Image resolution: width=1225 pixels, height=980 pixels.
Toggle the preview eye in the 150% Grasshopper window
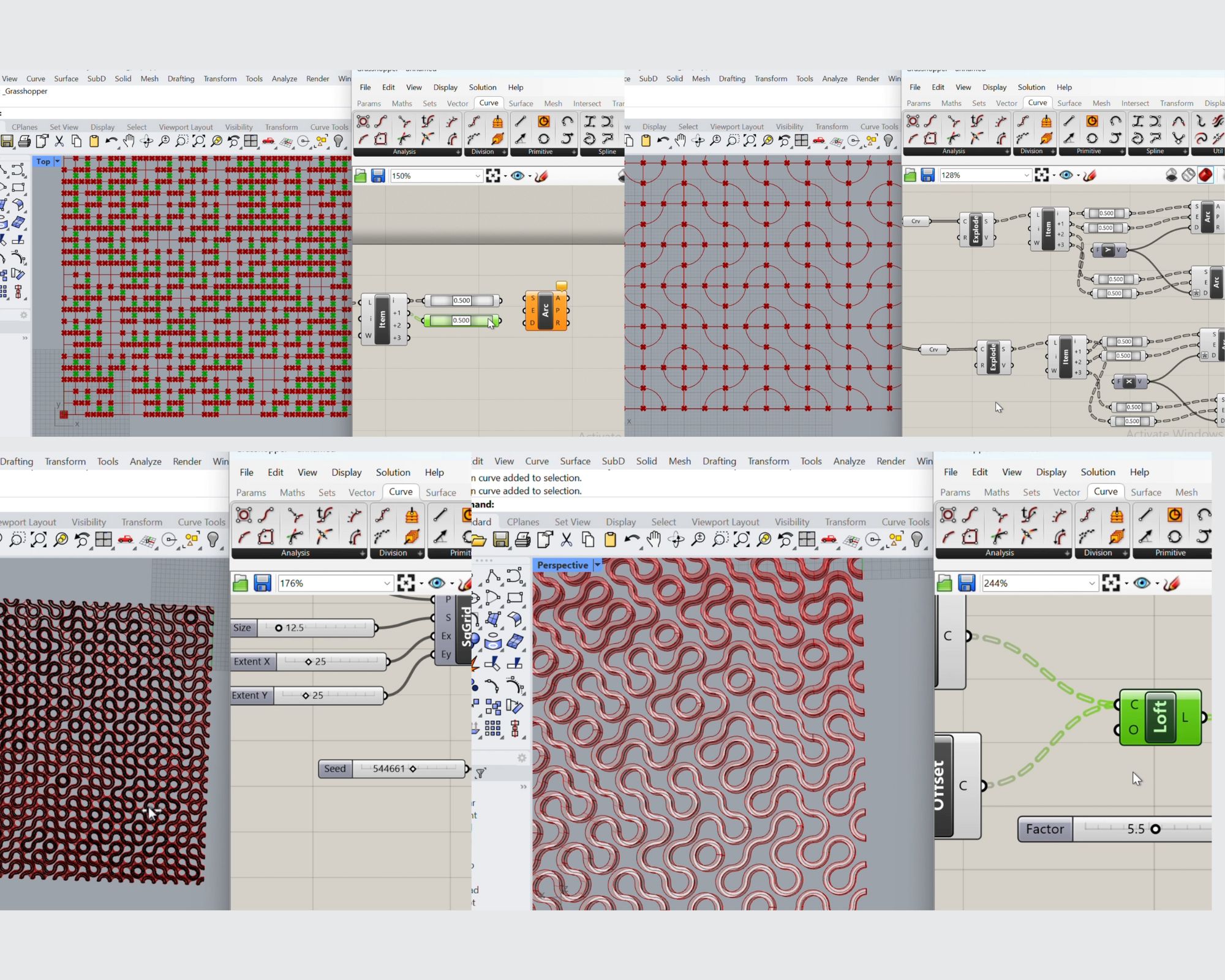(518, 176)
